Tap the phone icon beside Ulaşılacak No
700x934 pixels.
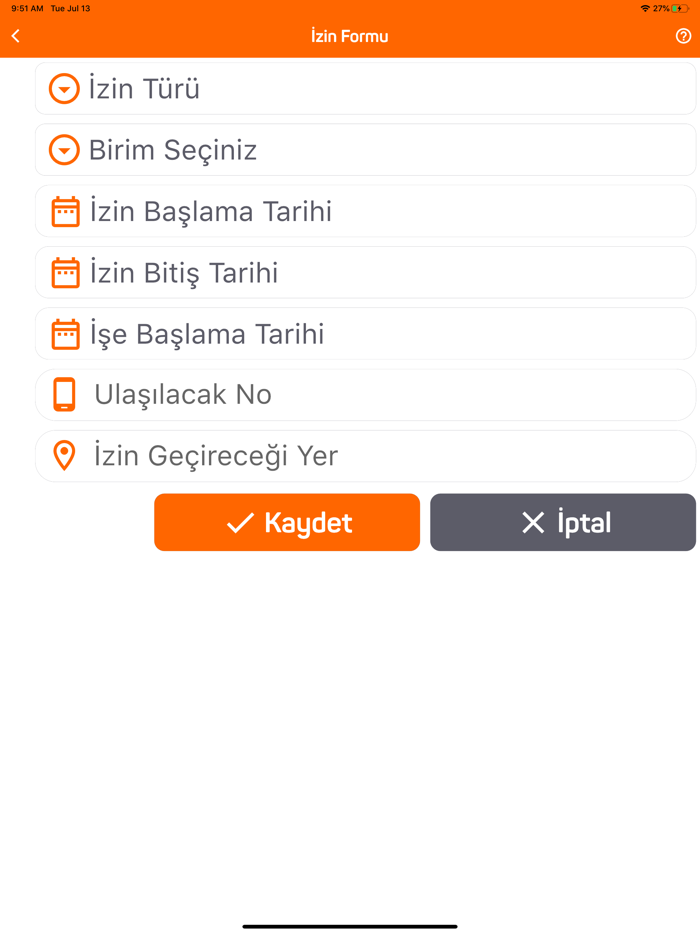tap(64, 395)
